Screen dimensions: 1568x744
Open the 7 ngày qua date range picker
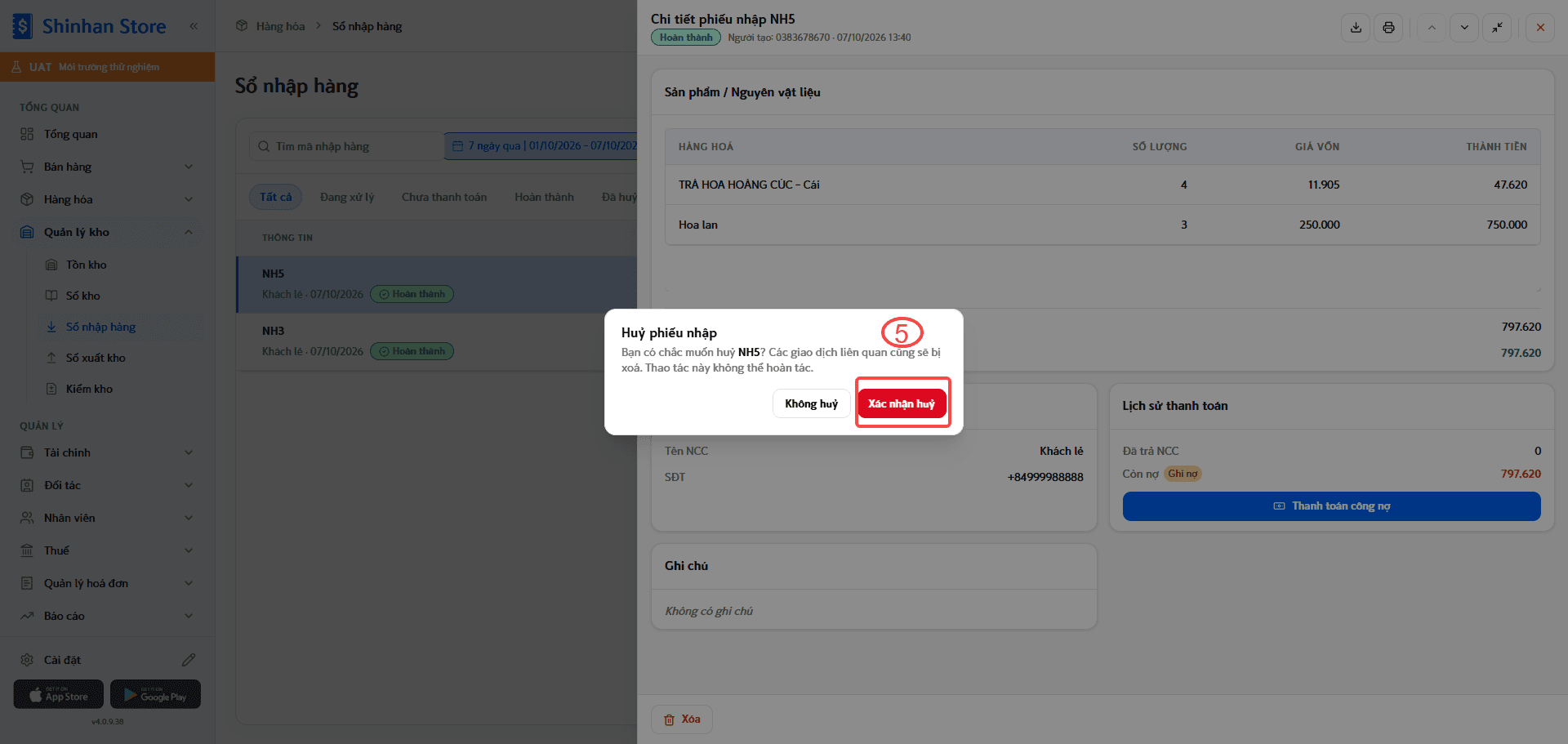point(541,146)
